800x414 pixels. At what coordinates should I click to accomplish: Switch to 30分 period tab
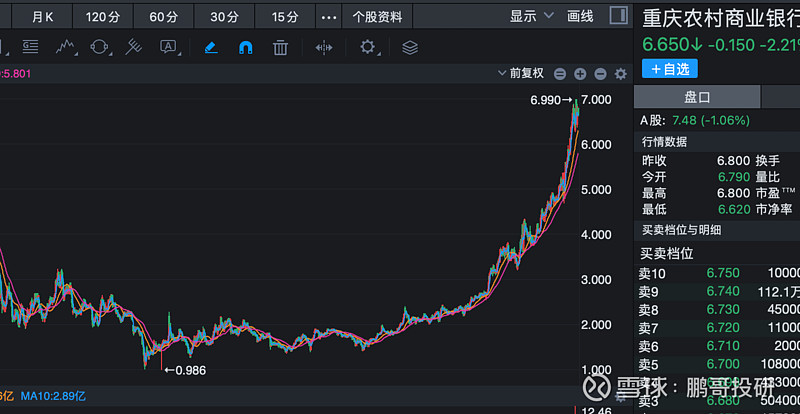[224, 17]
